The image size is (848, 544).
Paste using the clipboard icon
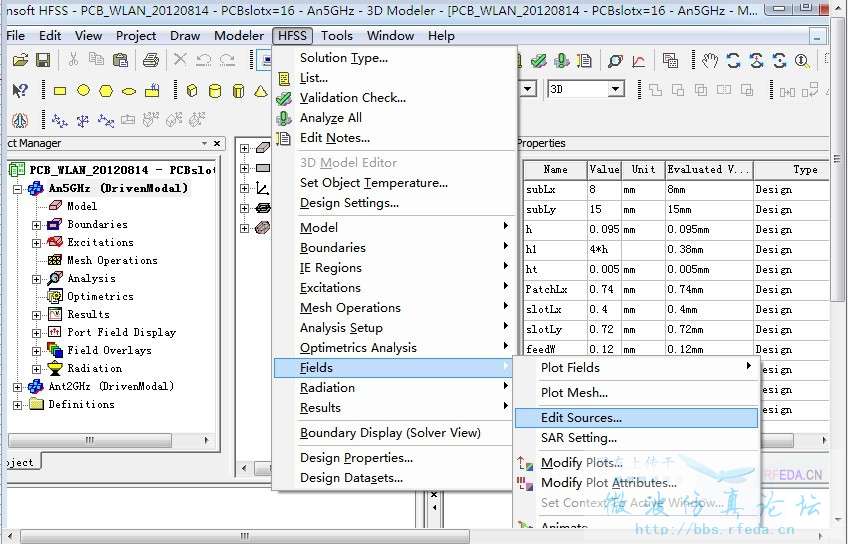[x=120, y=59]
